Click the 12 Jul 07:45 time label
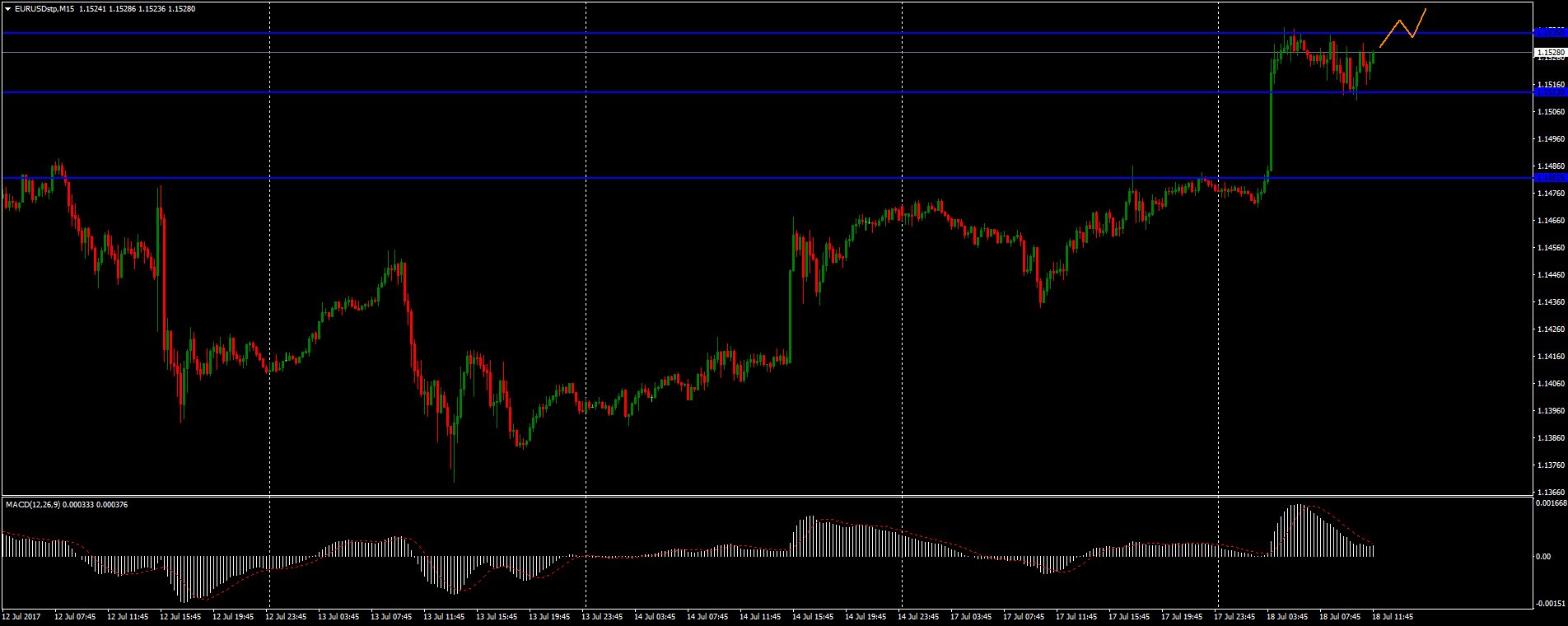Image resolution: width=1568 pixels, height=626 pixels. tap(75, 615)
